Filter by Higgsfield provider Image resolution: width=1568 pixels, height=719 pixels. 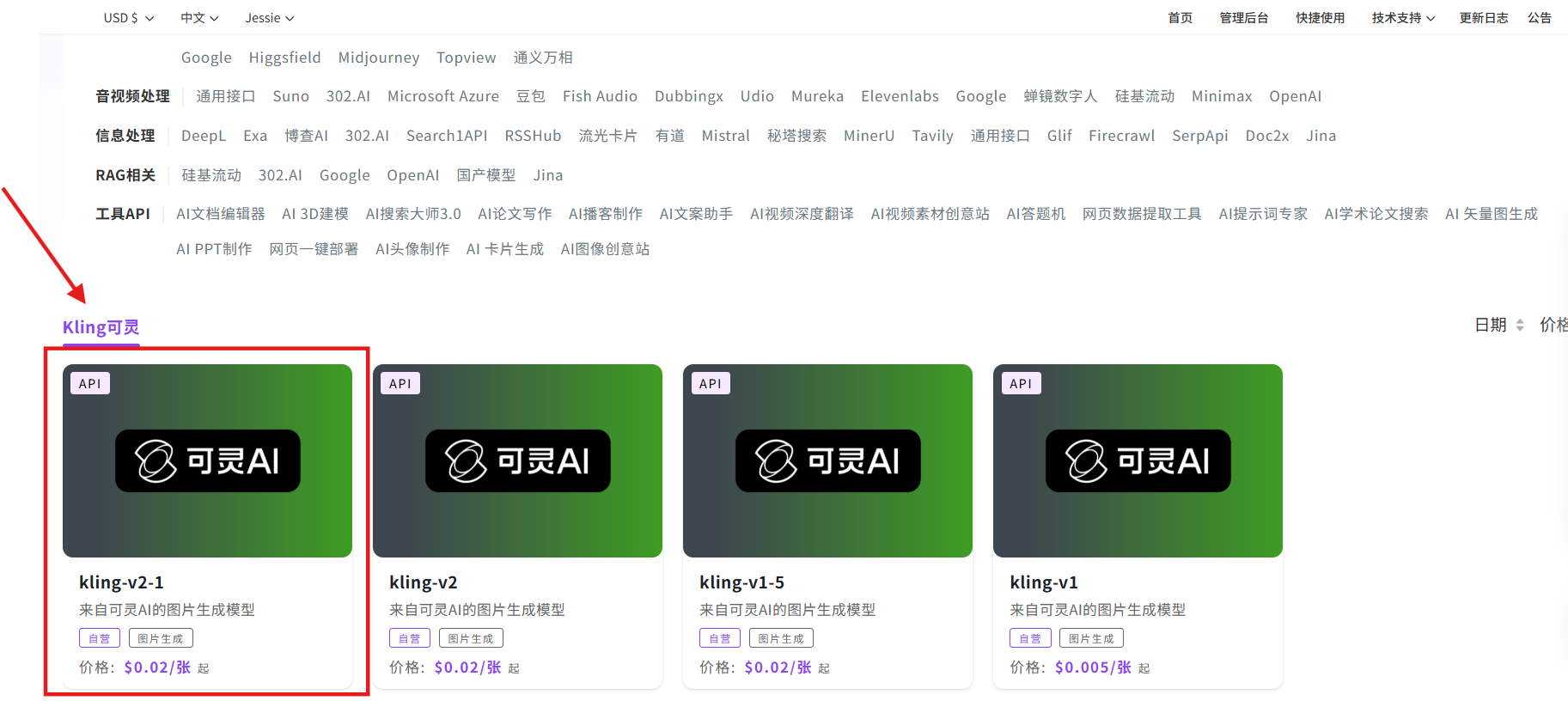tap(284, 58)
